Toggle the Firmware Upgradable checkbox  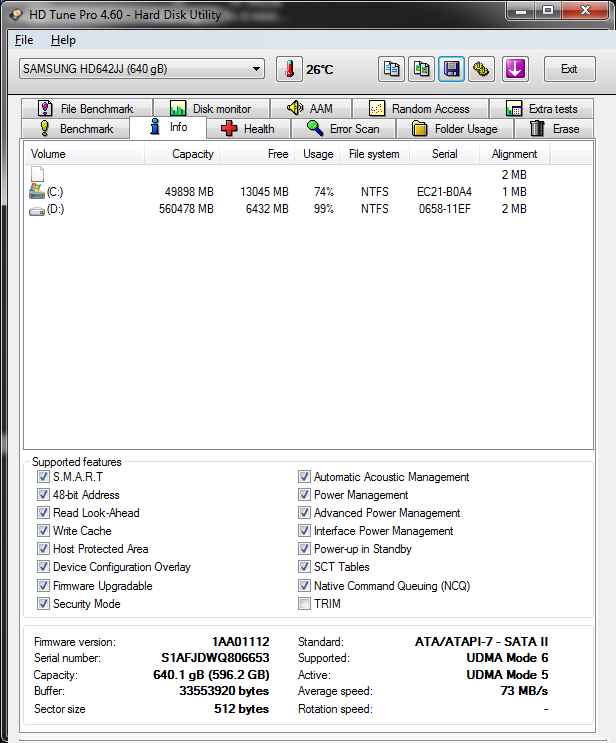coord(43,586)
